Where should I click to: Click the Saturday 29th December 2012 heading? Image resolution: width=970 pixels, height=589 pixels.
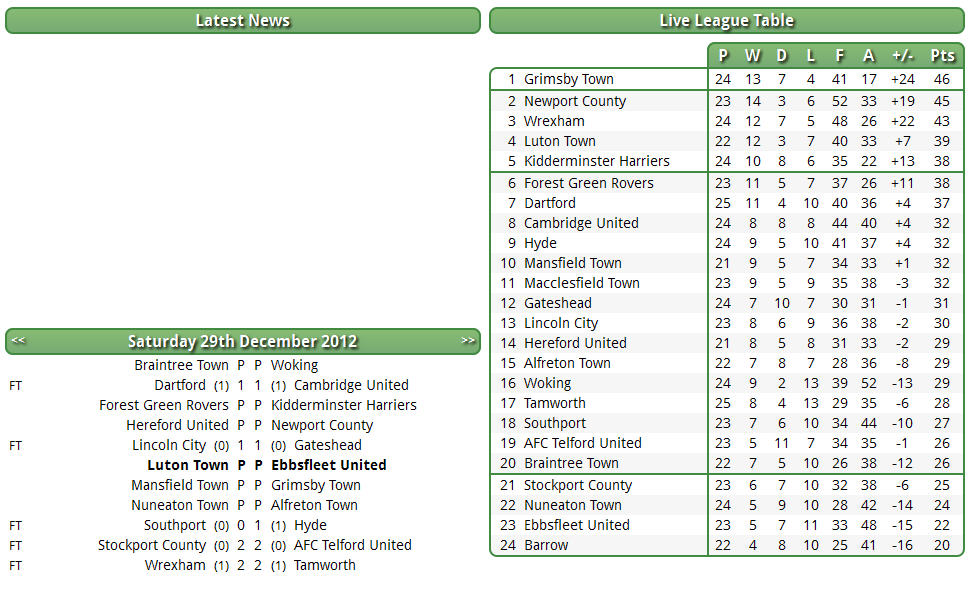coord(242,342)
